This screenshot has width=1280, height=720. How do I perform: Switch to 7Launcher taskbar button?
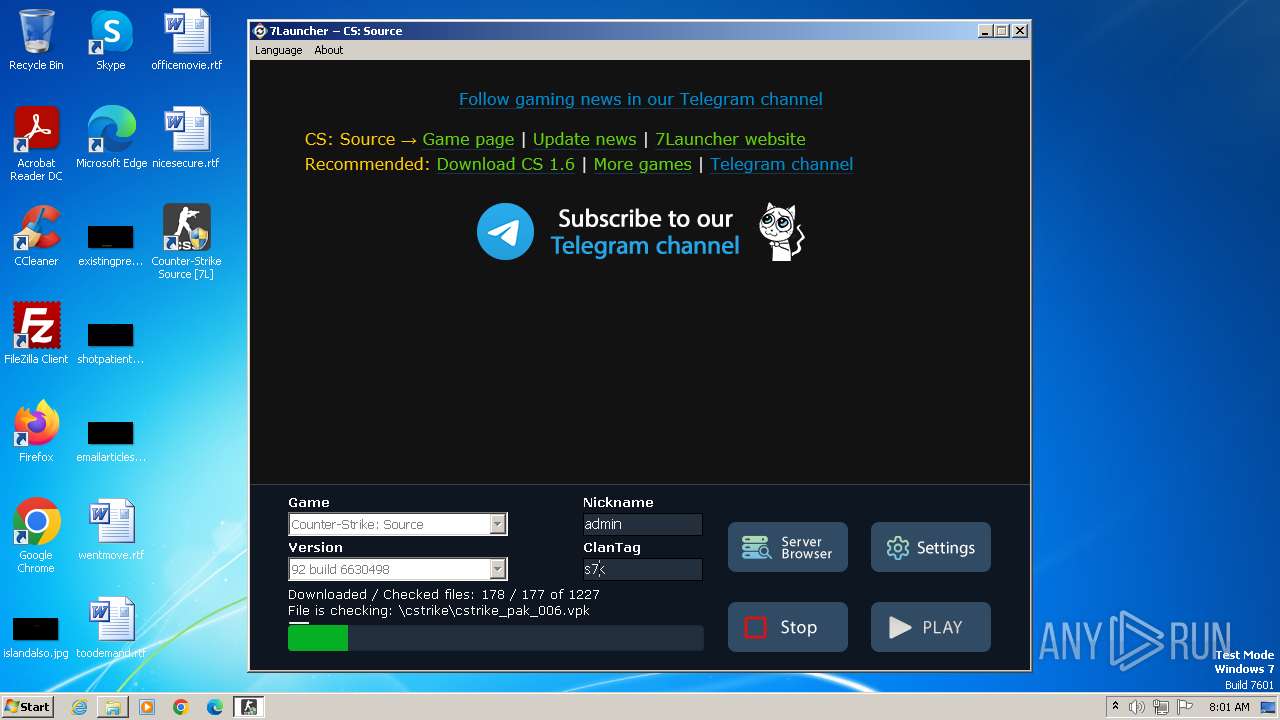[x=249, y=707]
